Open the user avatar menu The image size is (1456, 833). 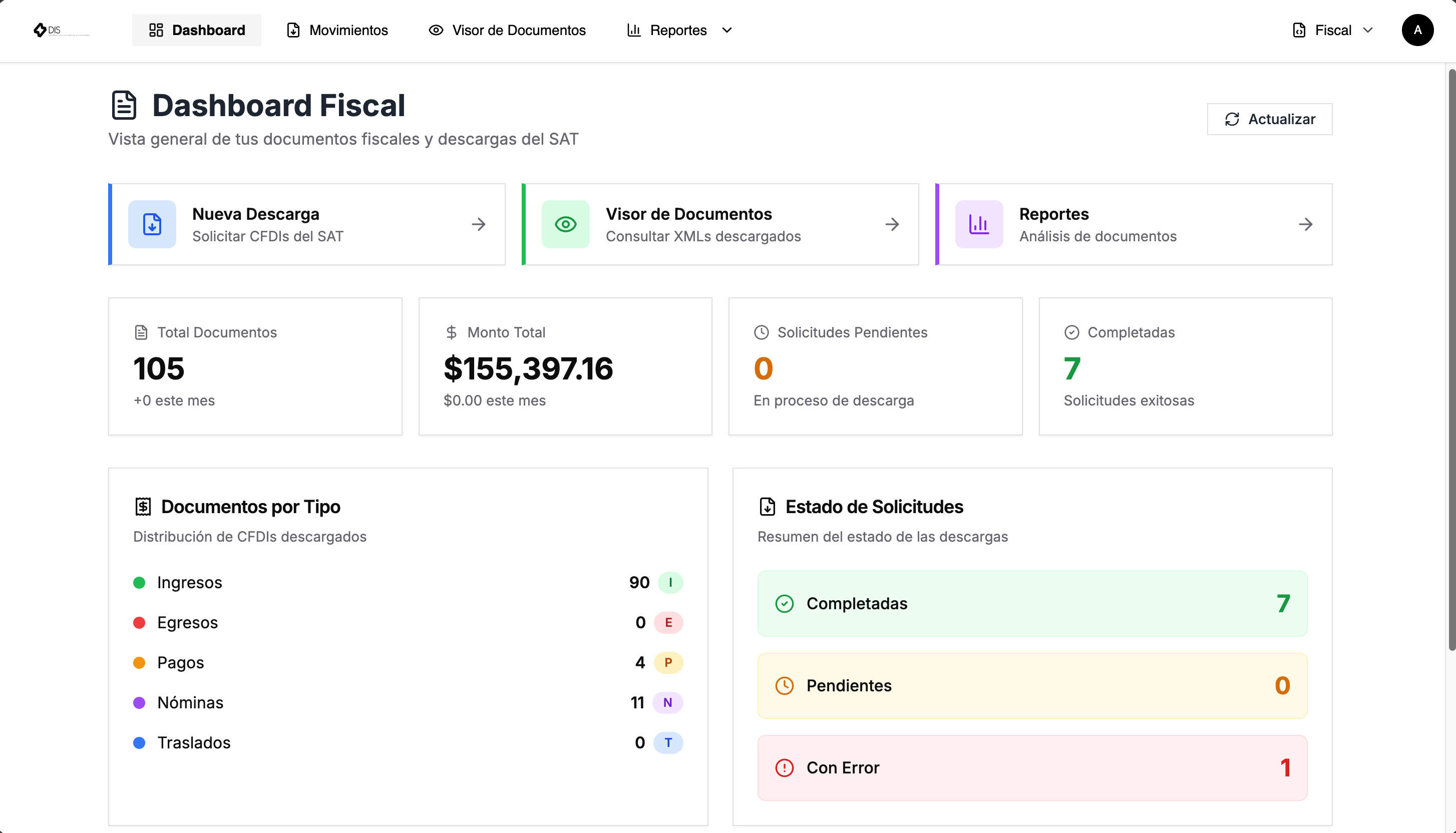click(x=1417, y=31)
